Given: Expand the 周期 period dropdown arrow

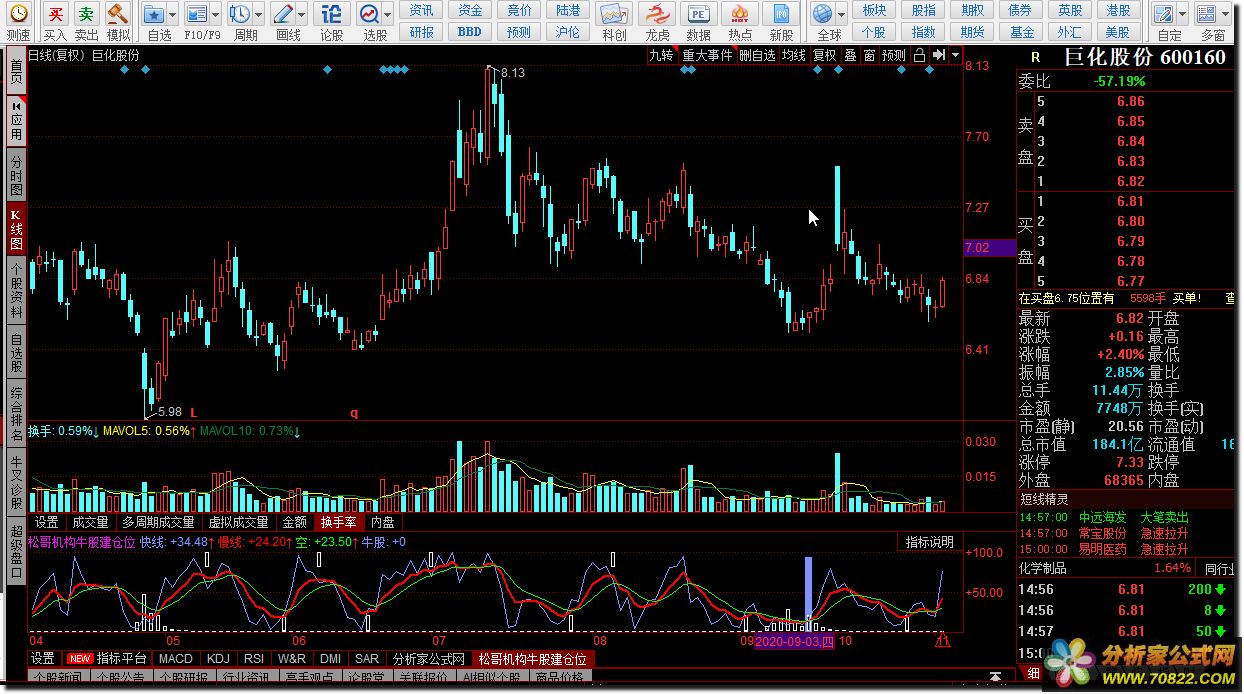Looking at the screenshot, I should click(259, 15).
